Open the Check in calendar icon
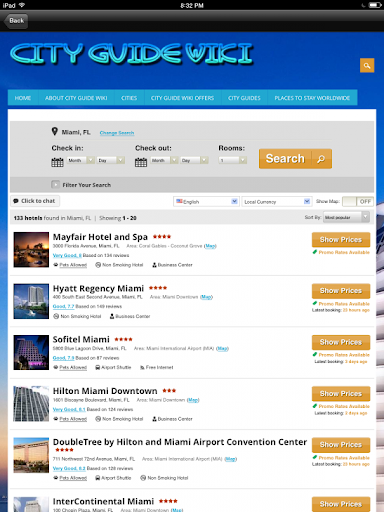The width and height of the screenshot is (384, 512). 57,162
